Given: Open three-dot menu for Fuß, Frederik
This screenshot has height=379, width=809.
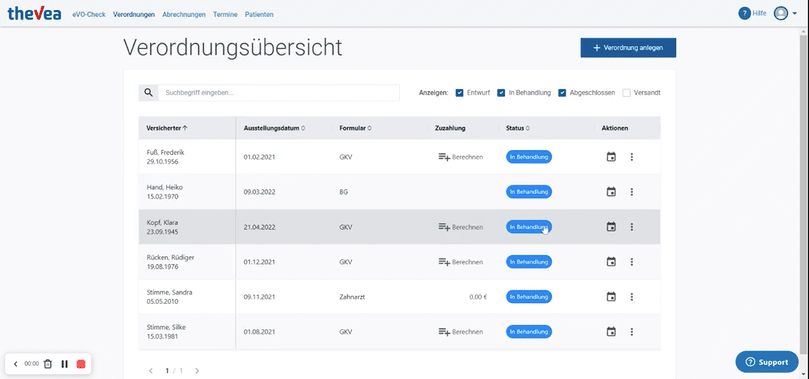Looking at the screenshot, I should click(x=632, y=157).
